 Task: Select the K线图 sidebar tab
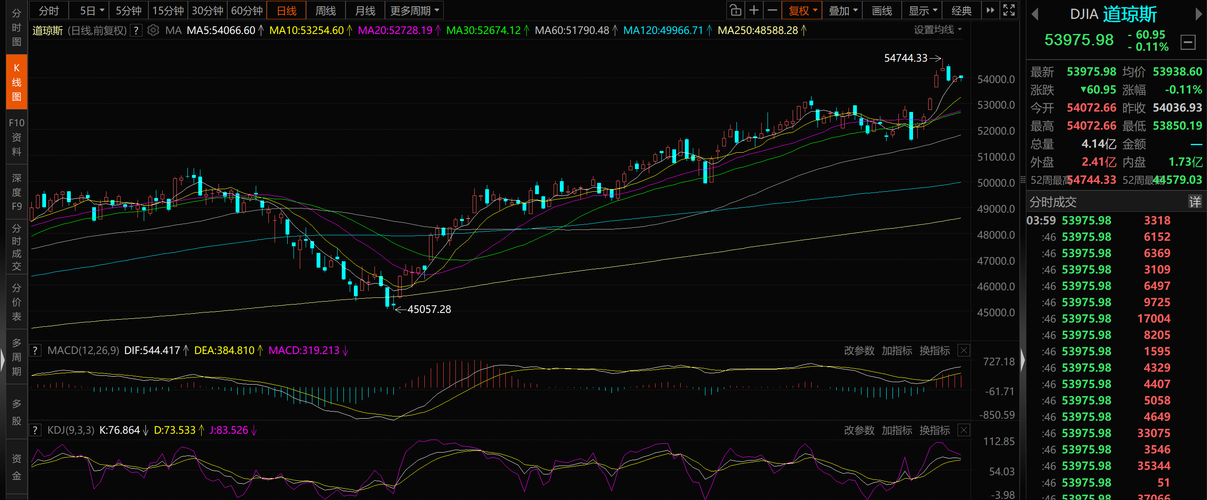click(x=16, y=82)
